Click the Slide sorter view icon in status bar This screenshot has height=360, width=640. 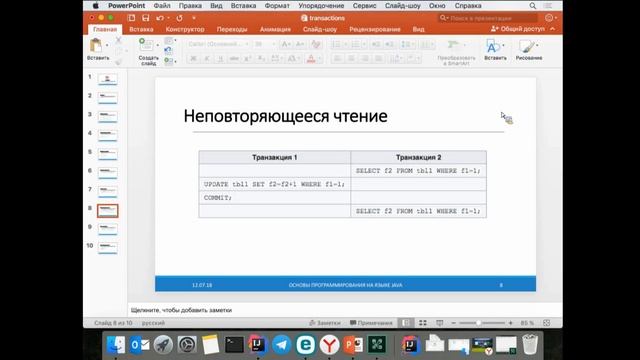pos(423,323)
